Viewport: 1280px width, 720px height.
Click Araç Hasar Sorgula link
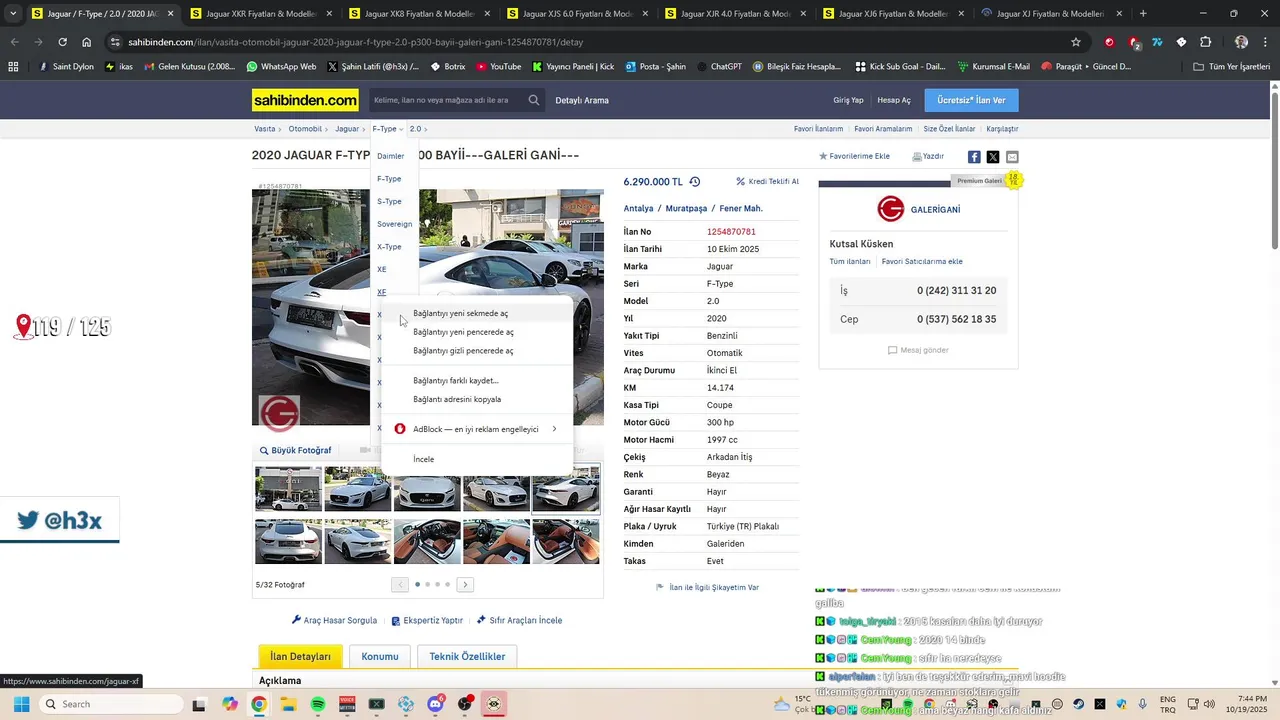tap(334, 620)
